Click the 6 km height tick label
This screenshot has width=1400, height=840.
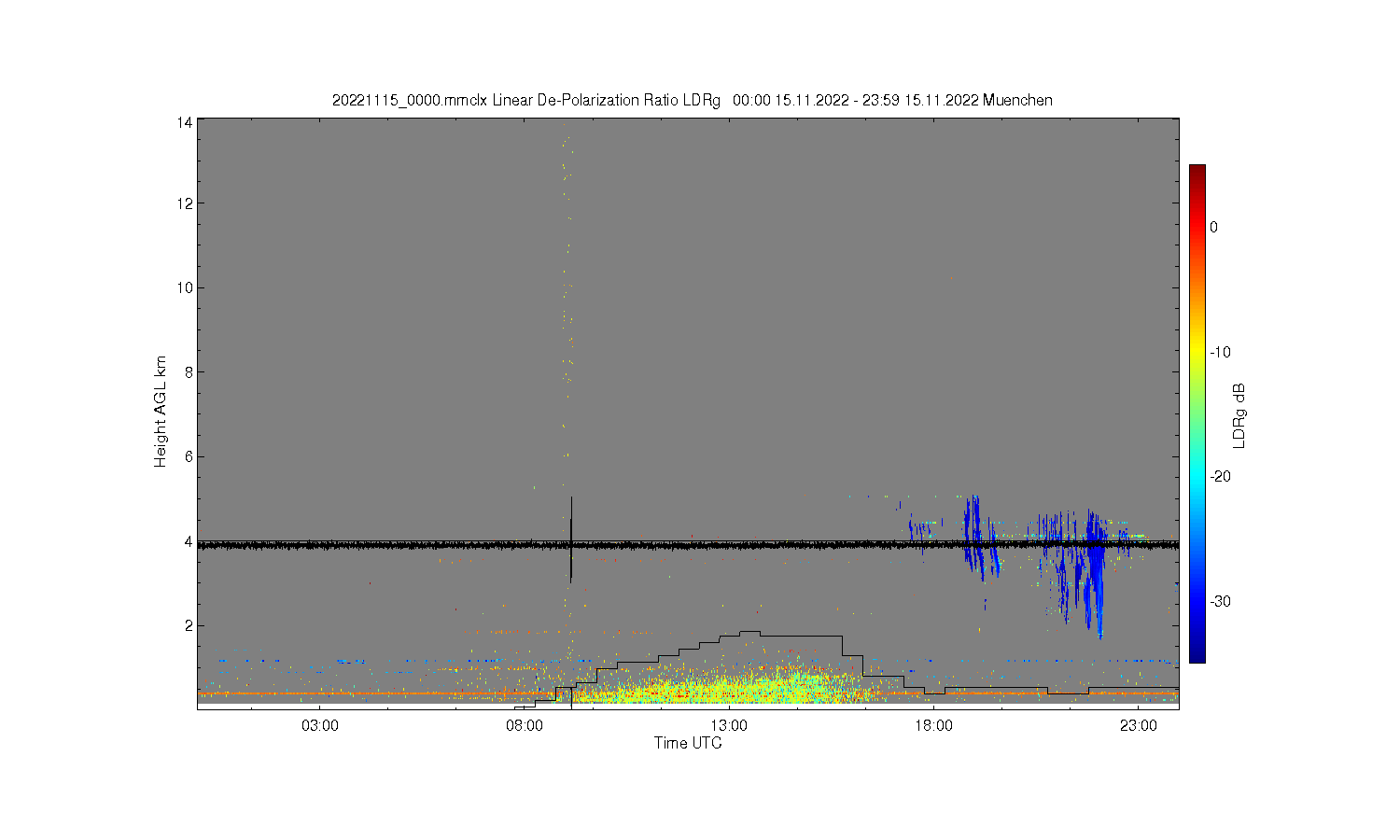coord(189,456)
